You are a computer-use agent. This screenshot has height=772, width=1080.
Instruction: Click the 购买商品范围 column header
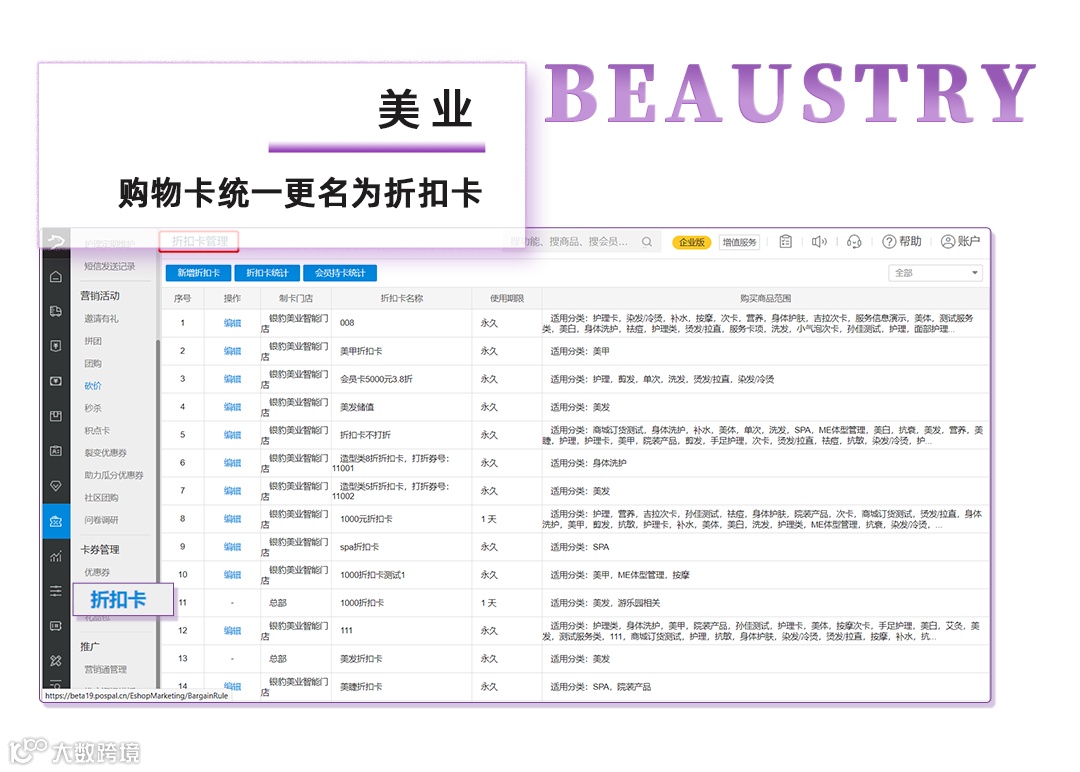click(765, 298)
